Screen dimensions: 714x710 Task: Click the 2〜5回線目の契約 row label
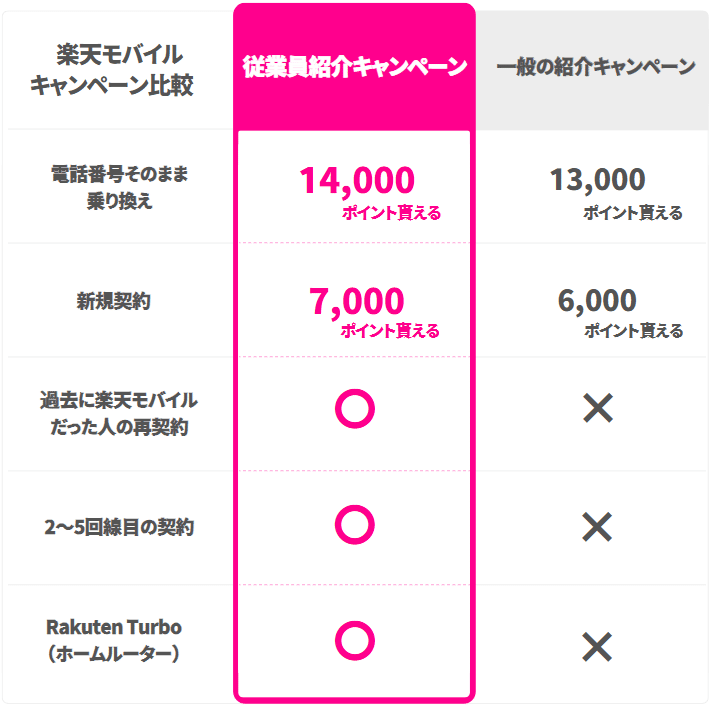click(120, 527)
